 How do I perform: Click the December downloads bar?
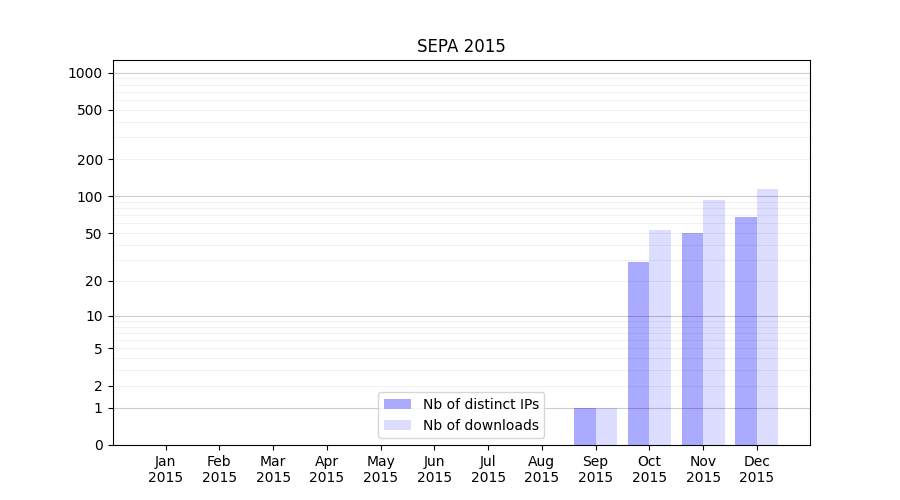coord(767,317)
